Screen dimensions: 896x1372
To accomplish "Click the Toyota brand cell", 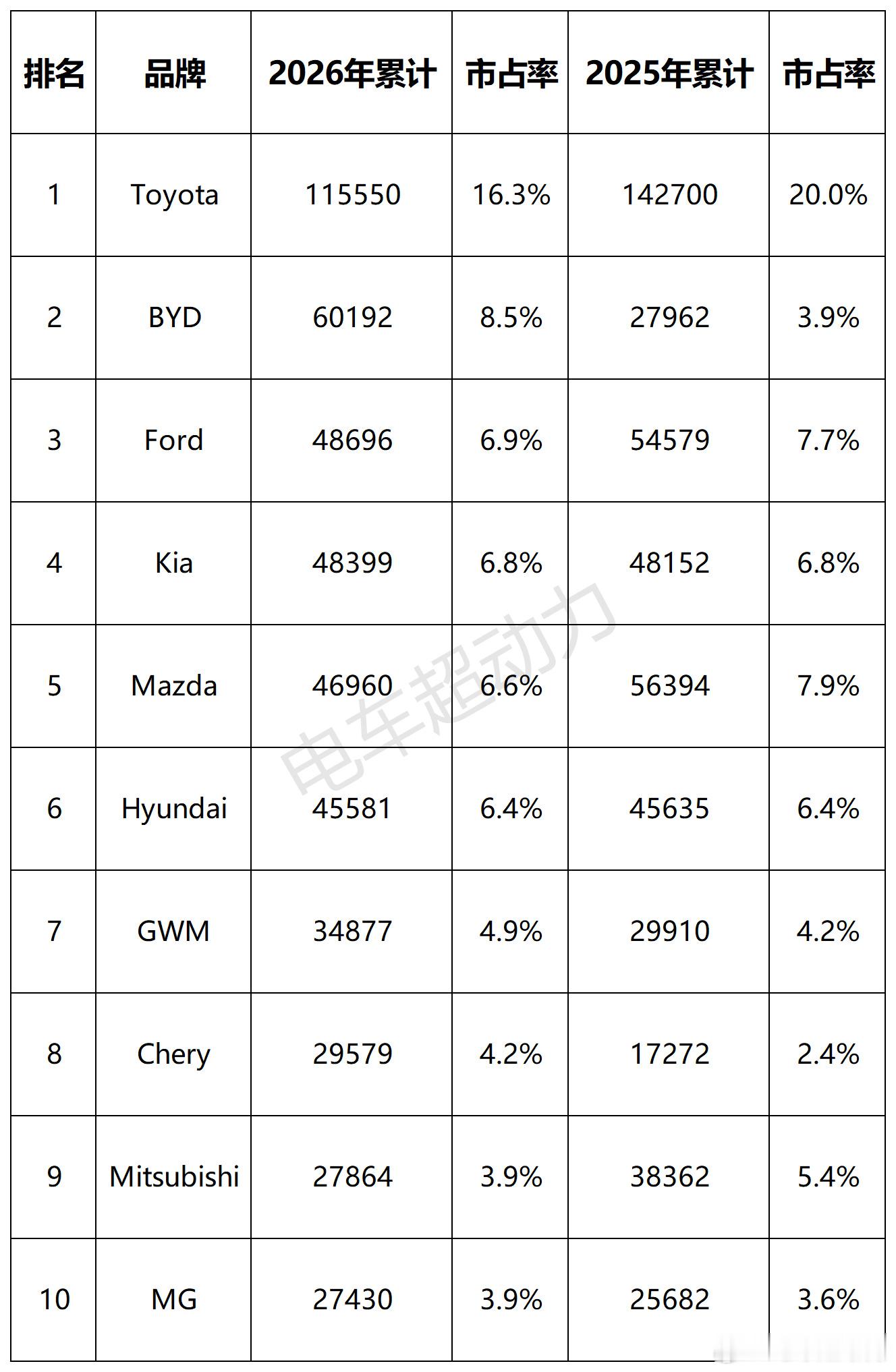I will tap(173, 195).
